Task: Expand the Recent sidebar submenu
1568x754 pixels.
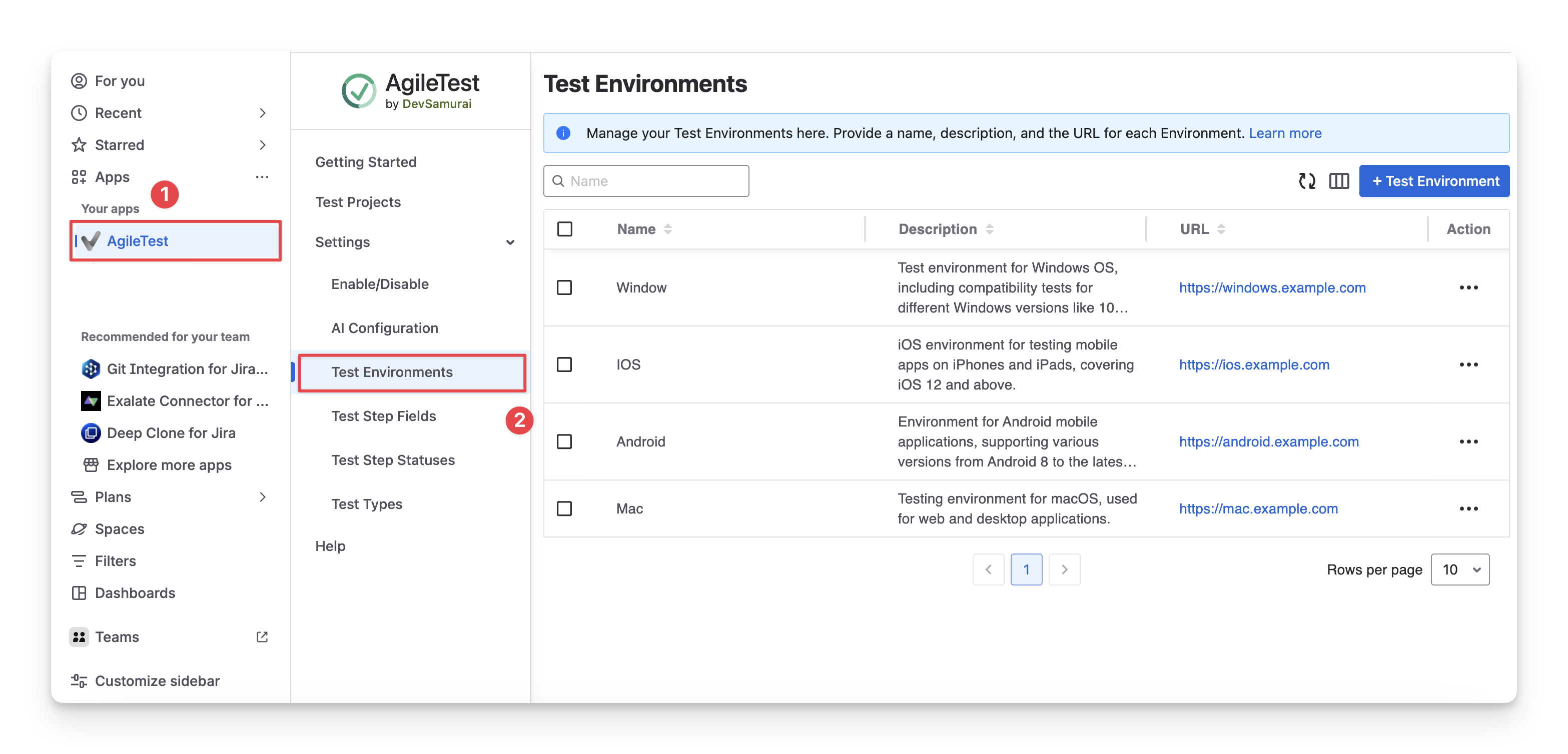Action: click(x=262, y=113)
